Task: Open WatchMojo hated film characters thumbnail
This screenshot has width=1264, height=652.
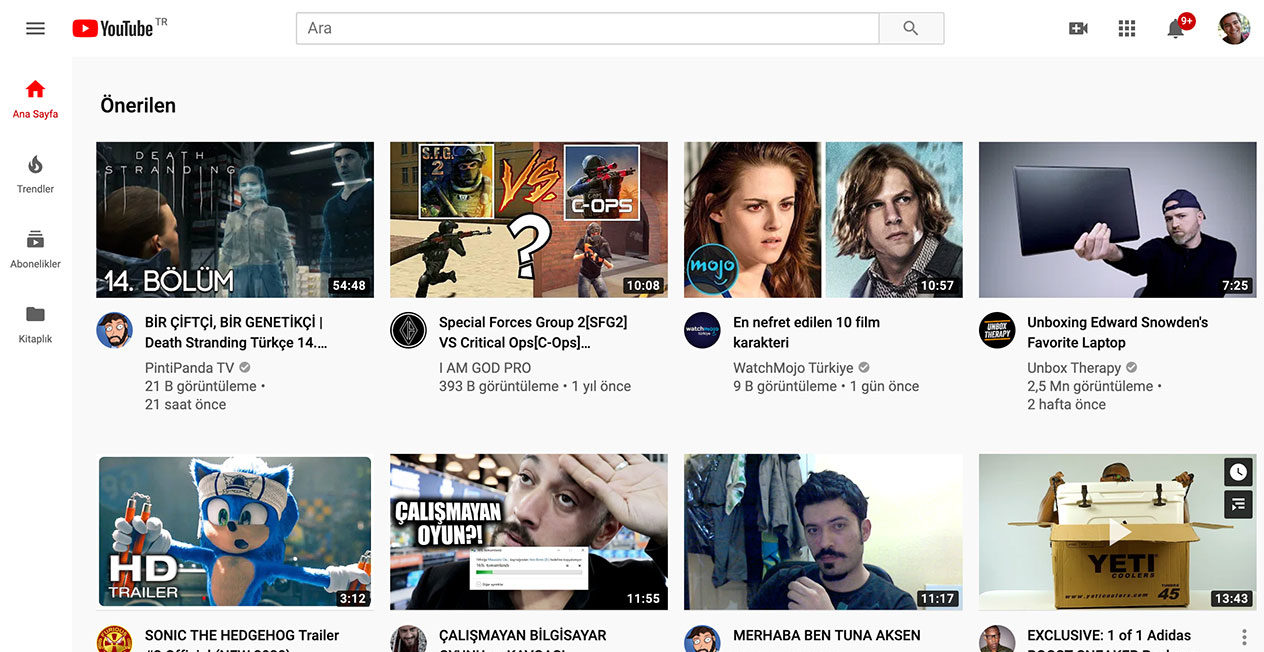Action: [823, 220]
